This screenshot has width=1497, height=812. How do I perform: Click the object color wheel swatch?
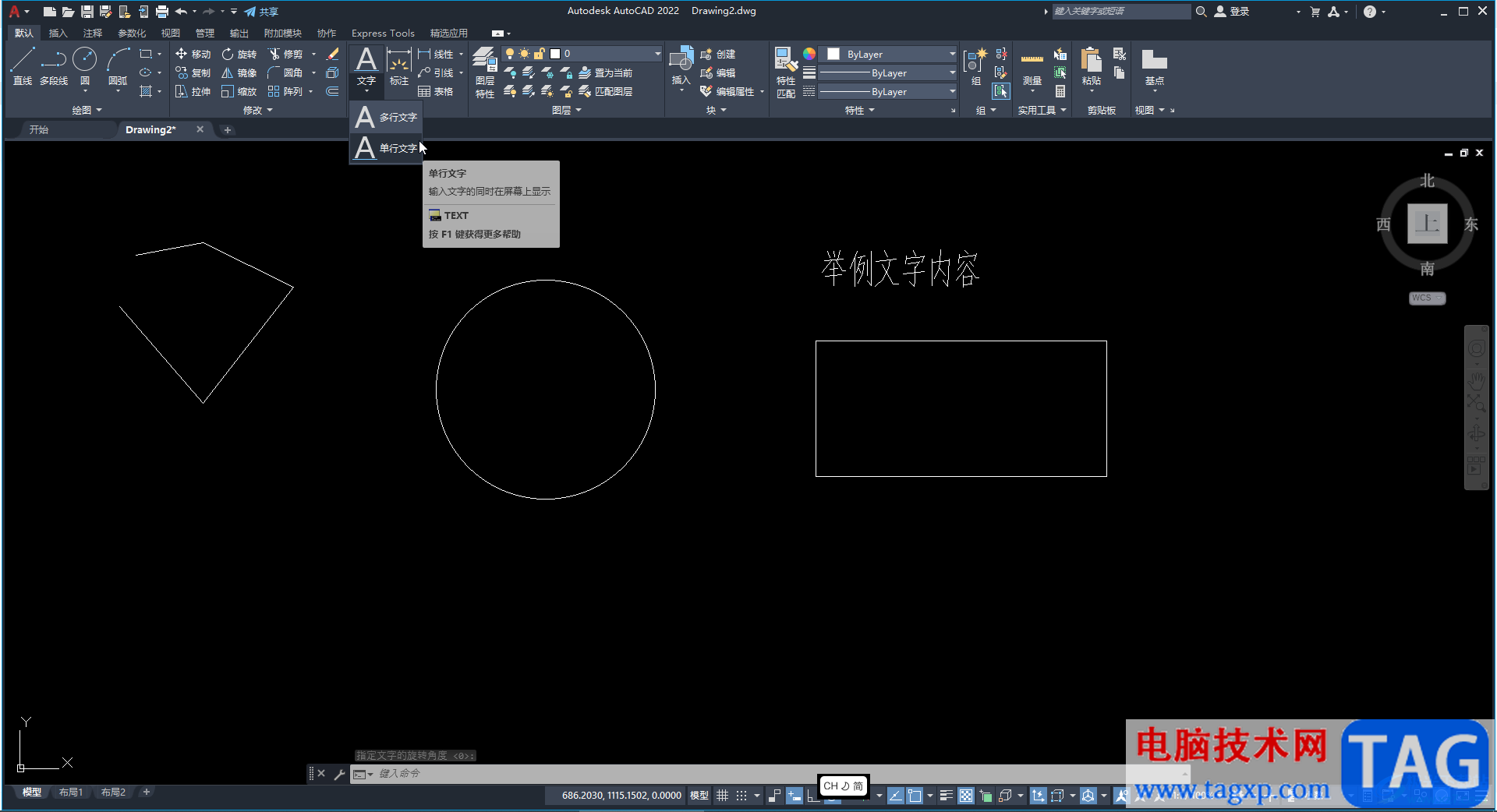pos(809,54)
